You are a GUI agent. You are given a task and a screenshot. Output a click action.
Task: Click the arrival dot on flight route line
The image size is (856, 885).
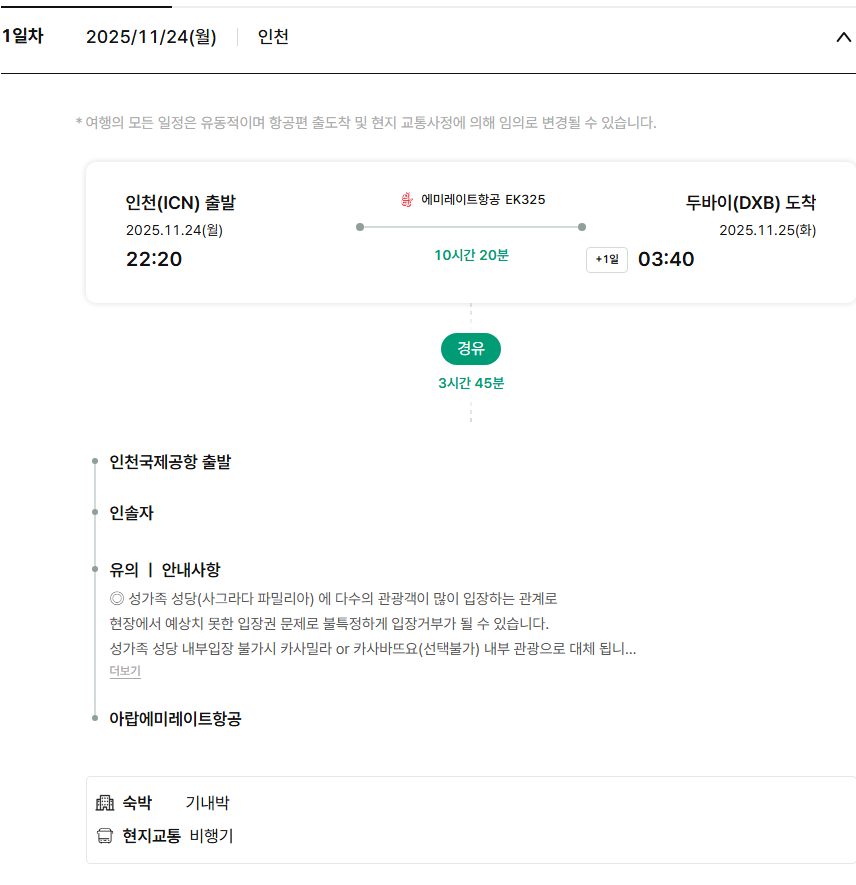[x=582, y=227]
